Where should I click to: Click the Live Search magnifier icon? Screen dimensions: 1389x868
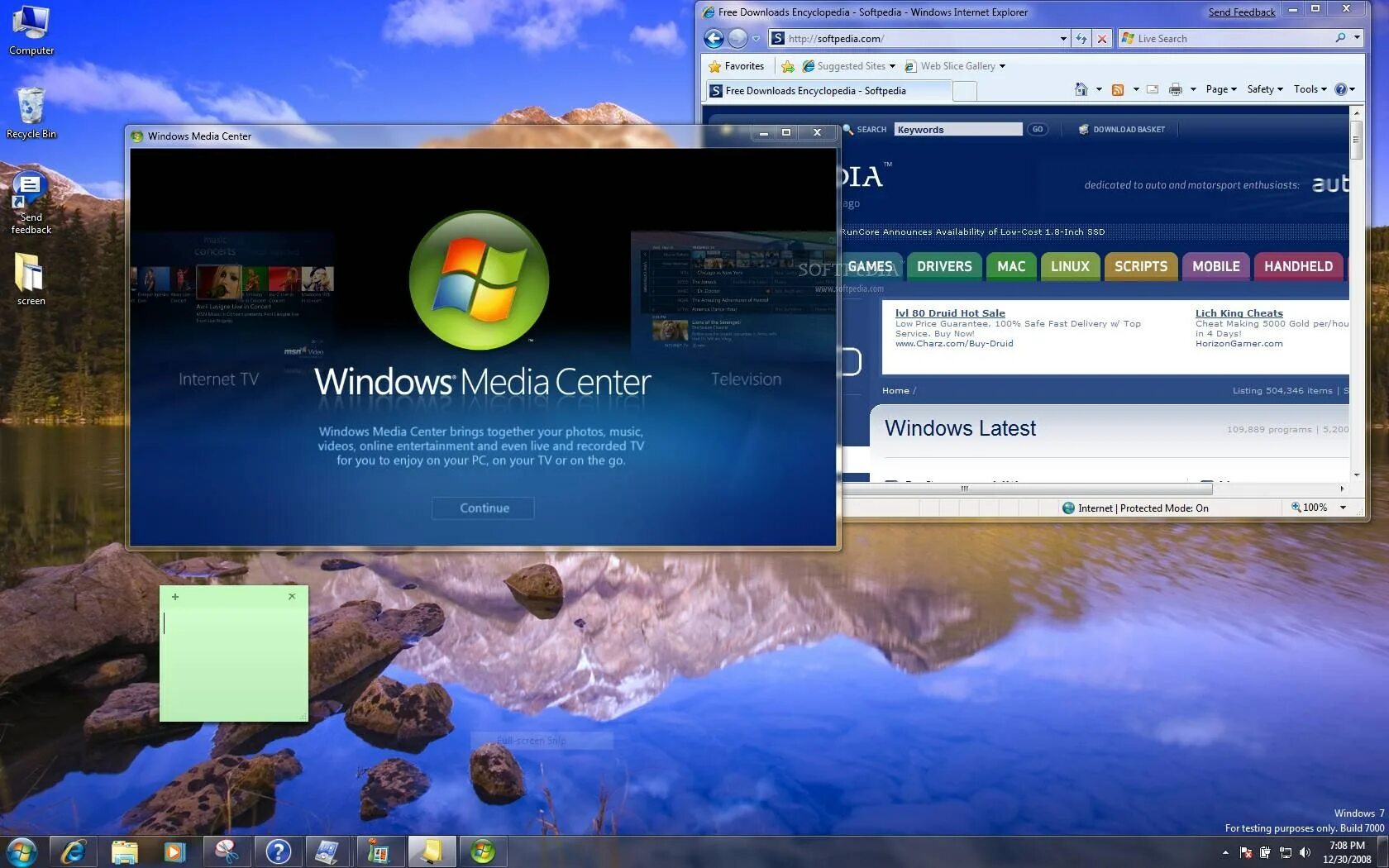[x=1340, y=38]
